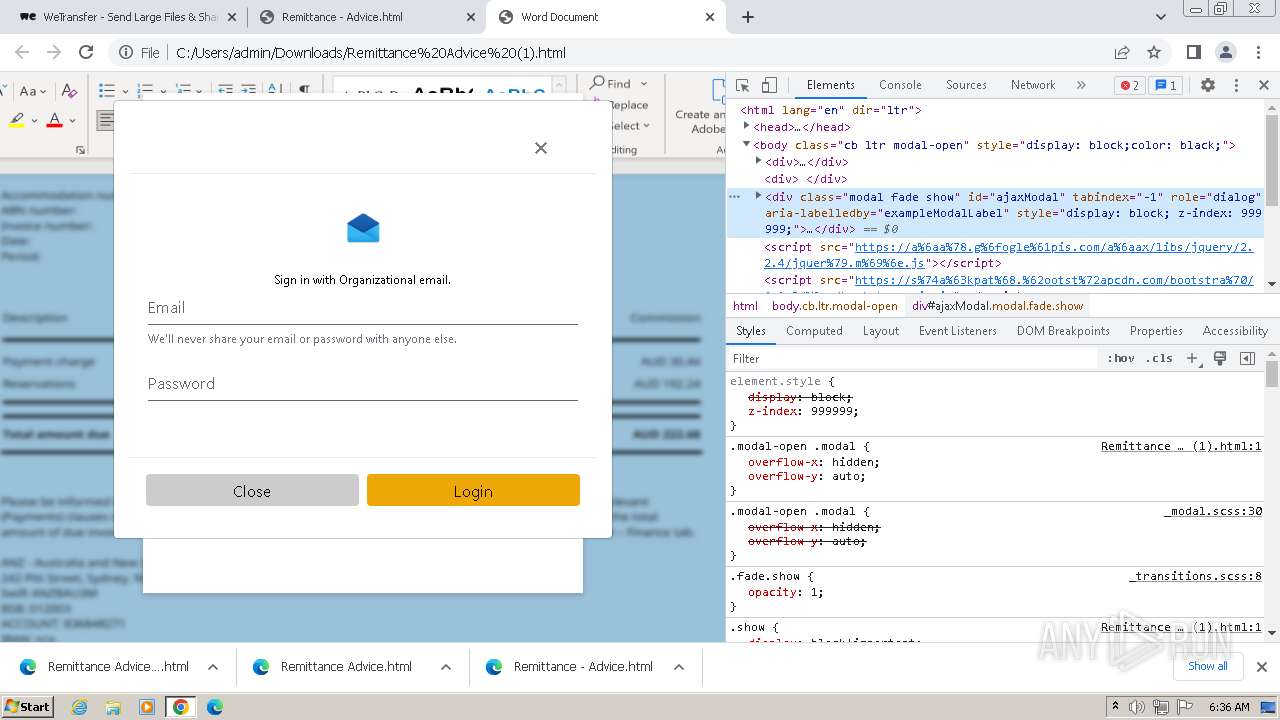Screen dimensions: 1280x720
Task: Open the DOM Breakpoints tab
Action: (1063, 331)
